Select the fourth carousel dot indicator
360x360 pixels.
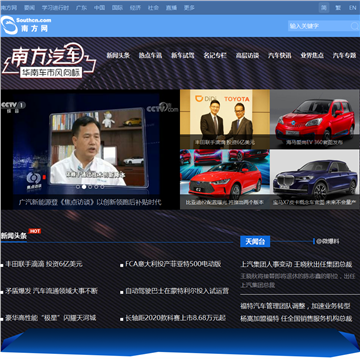[96, 187]
